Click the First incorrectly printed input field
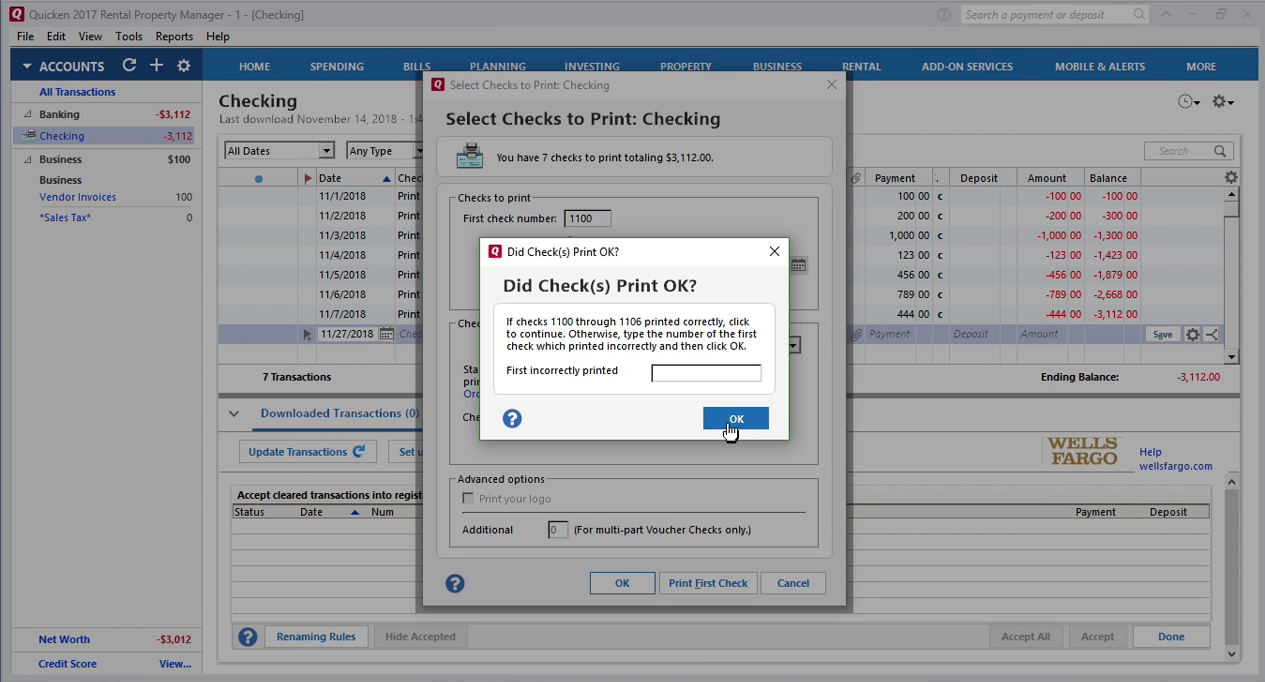Screen dimensions: 1265x682 click(x=706, y=373)
